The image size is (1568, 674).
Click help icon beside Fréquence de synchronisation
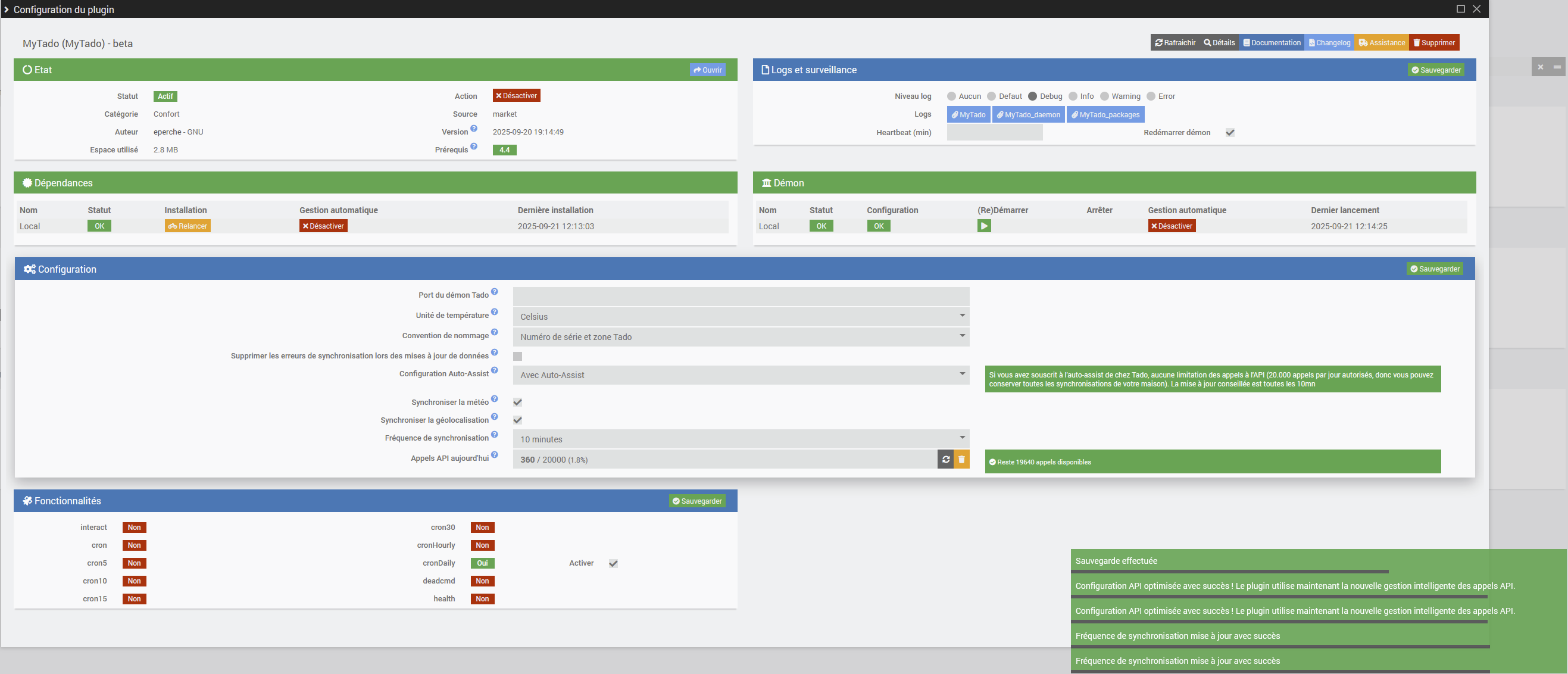click(494, 435)
